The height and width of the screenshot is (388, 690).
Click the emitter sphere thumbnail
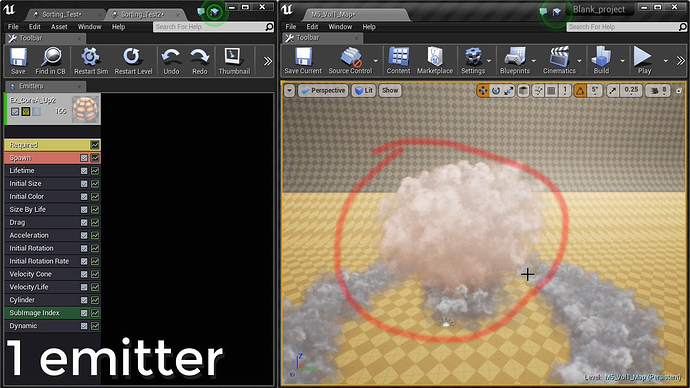(x=85, y=109)
